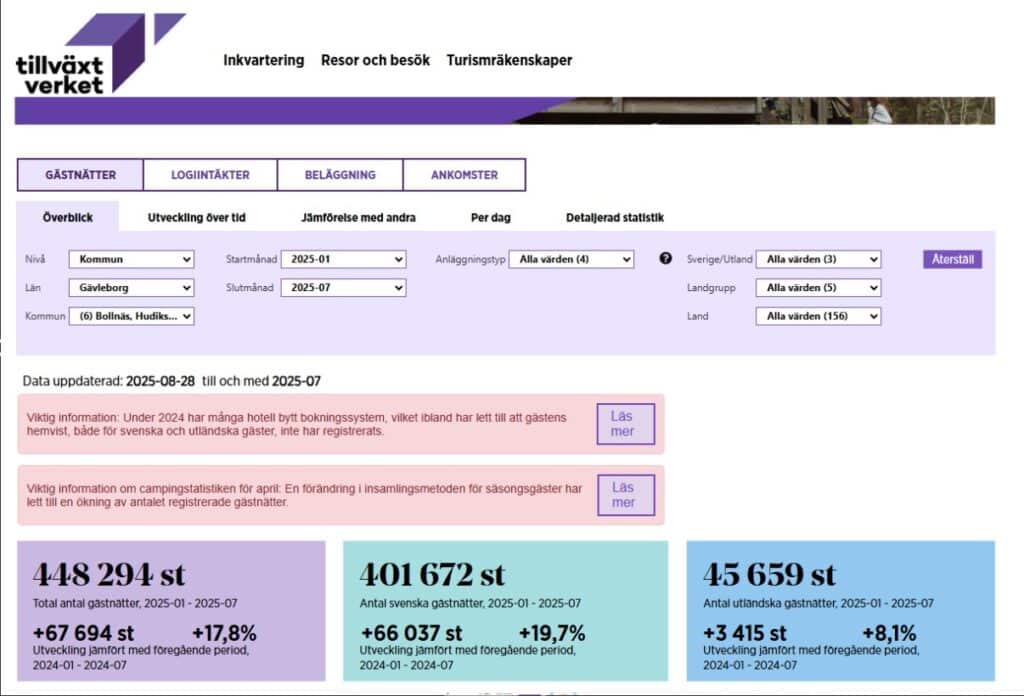Open the Land dropdown with 156 values

click(x=818, y=316)
